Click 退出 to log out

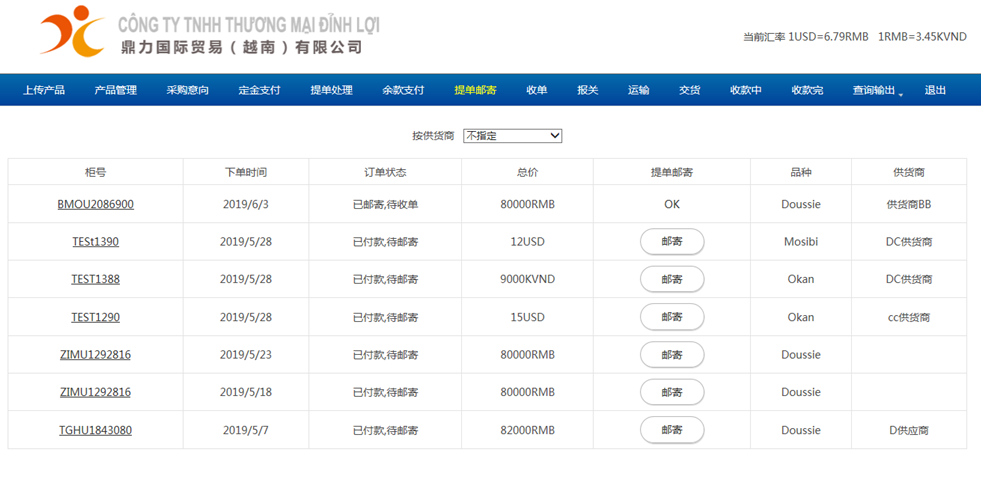(935, 90)
